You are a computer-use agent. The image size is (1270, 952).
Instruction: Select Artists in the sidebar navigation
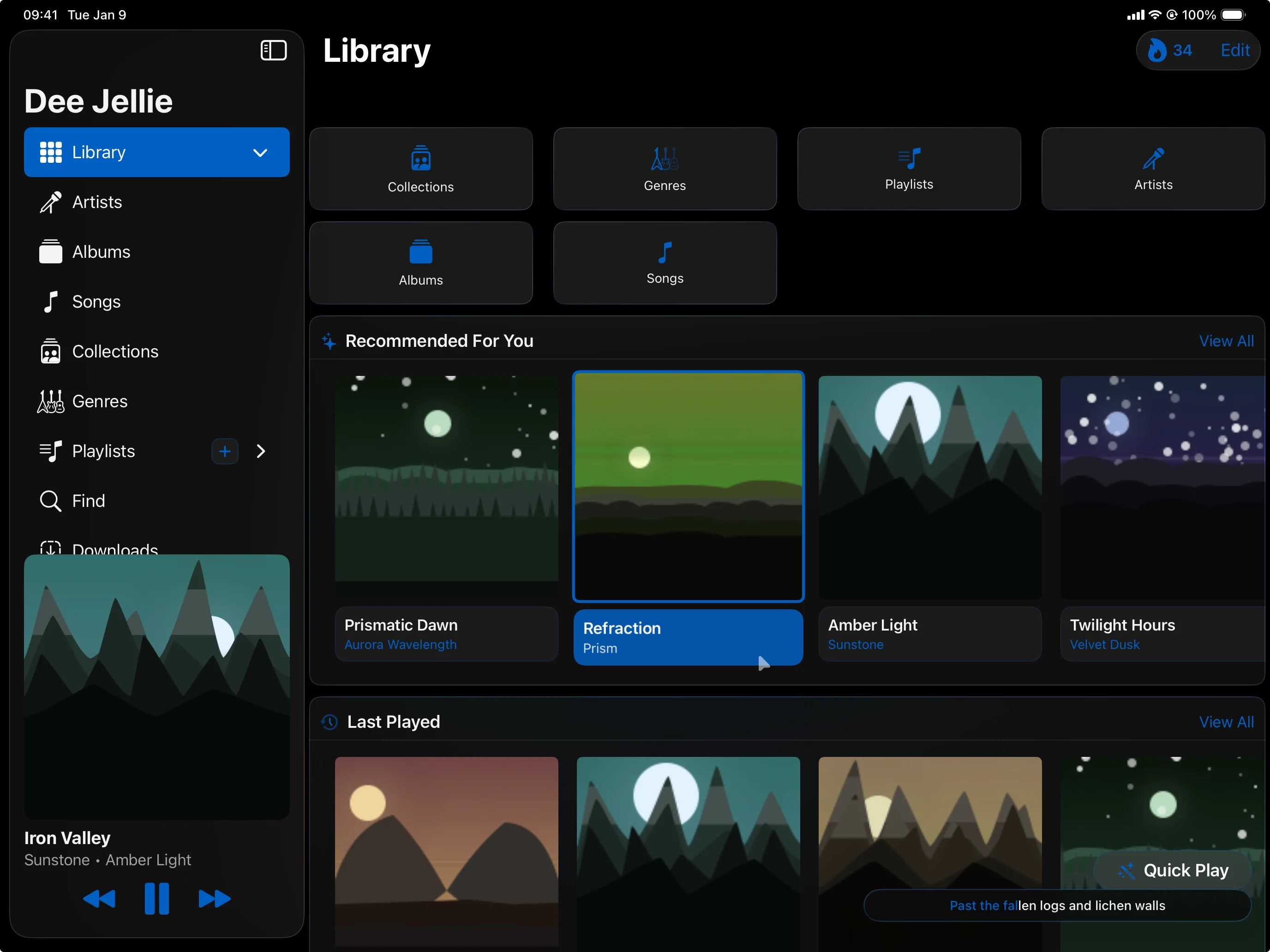click(x=97, y=202)
